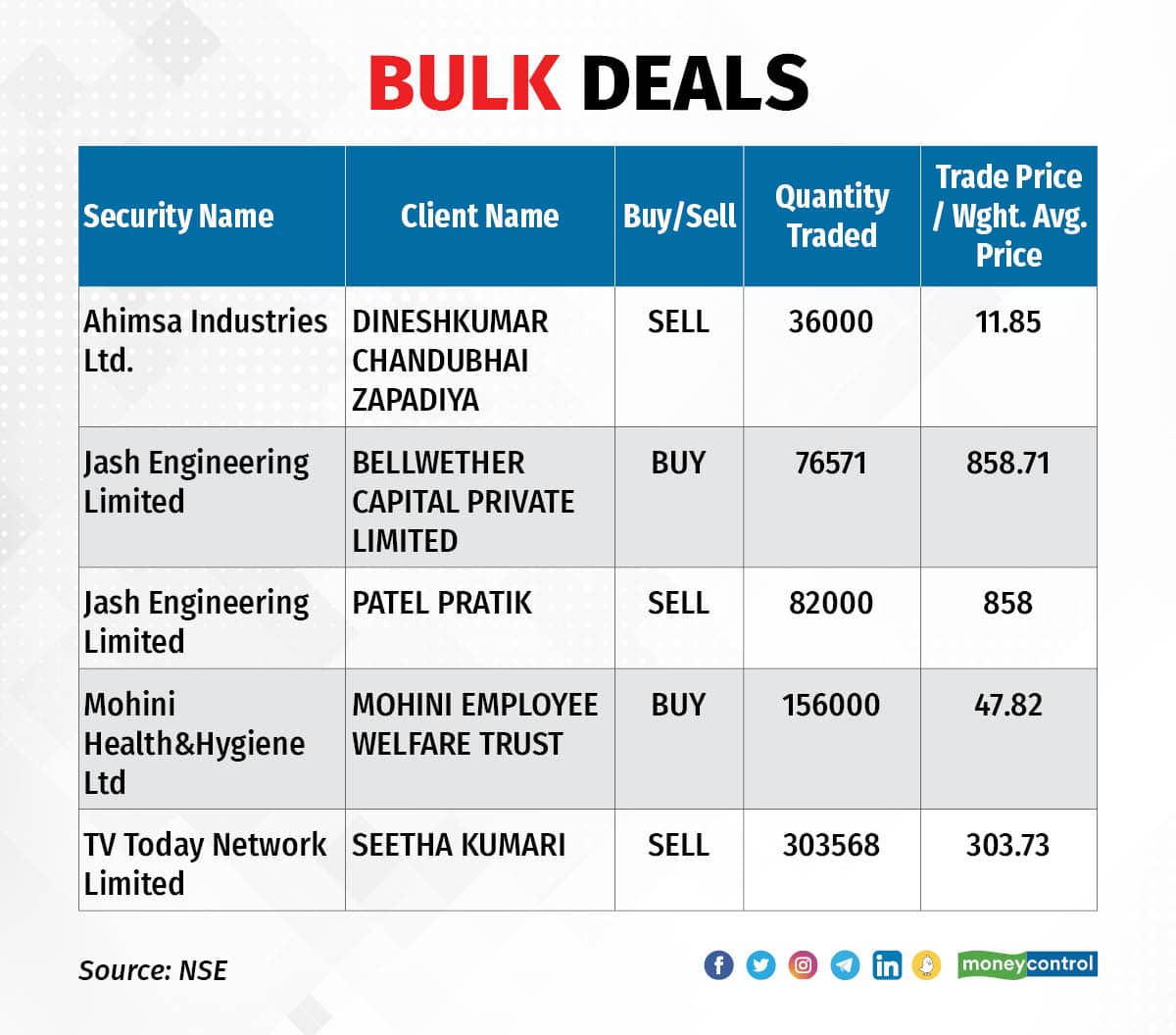
Task: Select the TV Today Network Limited cell
Action: (x=212, y=860)
